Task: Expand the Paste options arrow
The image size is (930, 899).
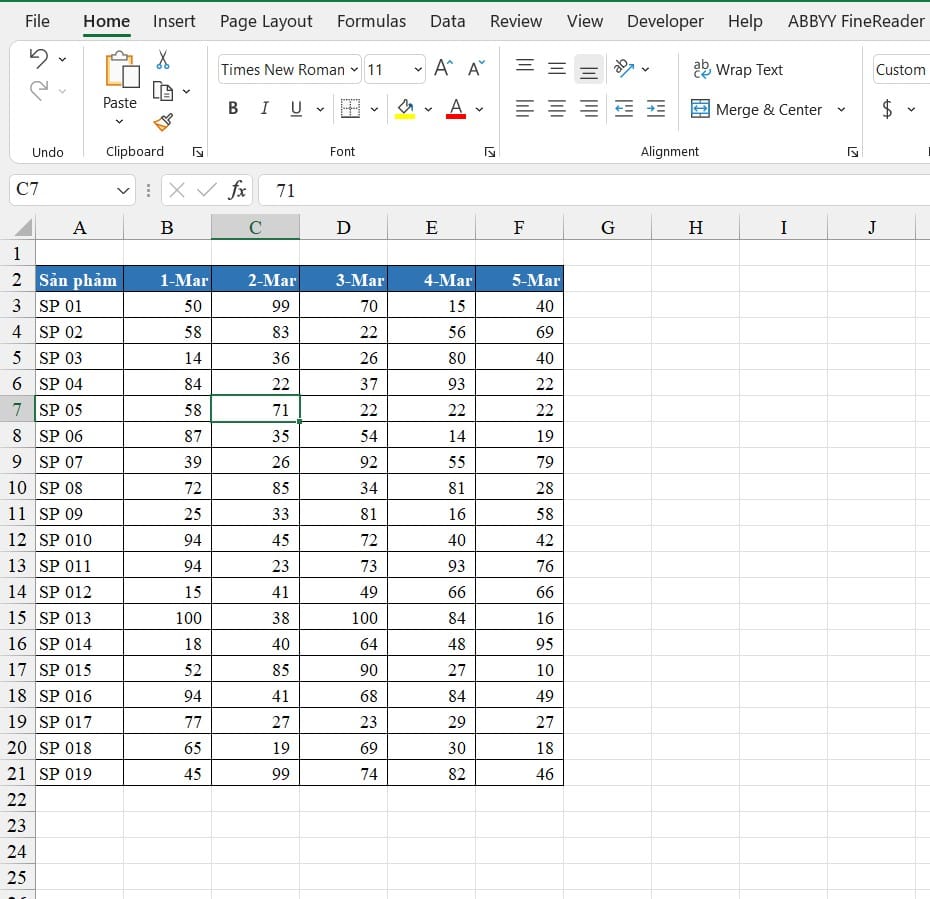Action: (119, 122)
